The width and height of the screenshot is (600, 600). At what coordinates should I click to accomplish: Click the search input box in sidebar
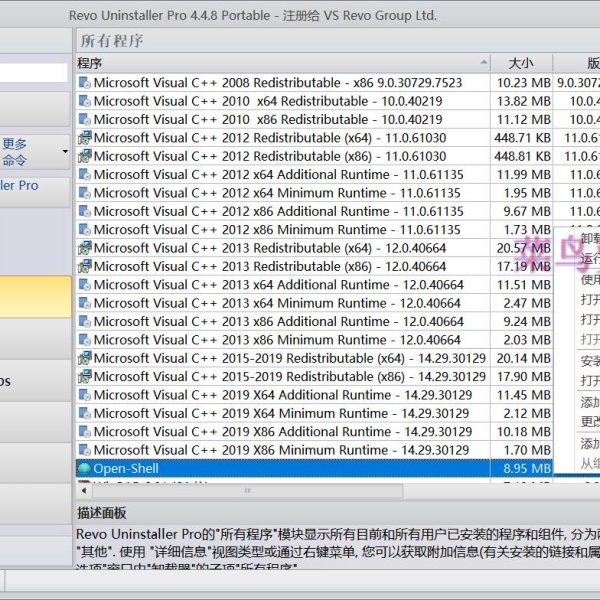point(34,72)
